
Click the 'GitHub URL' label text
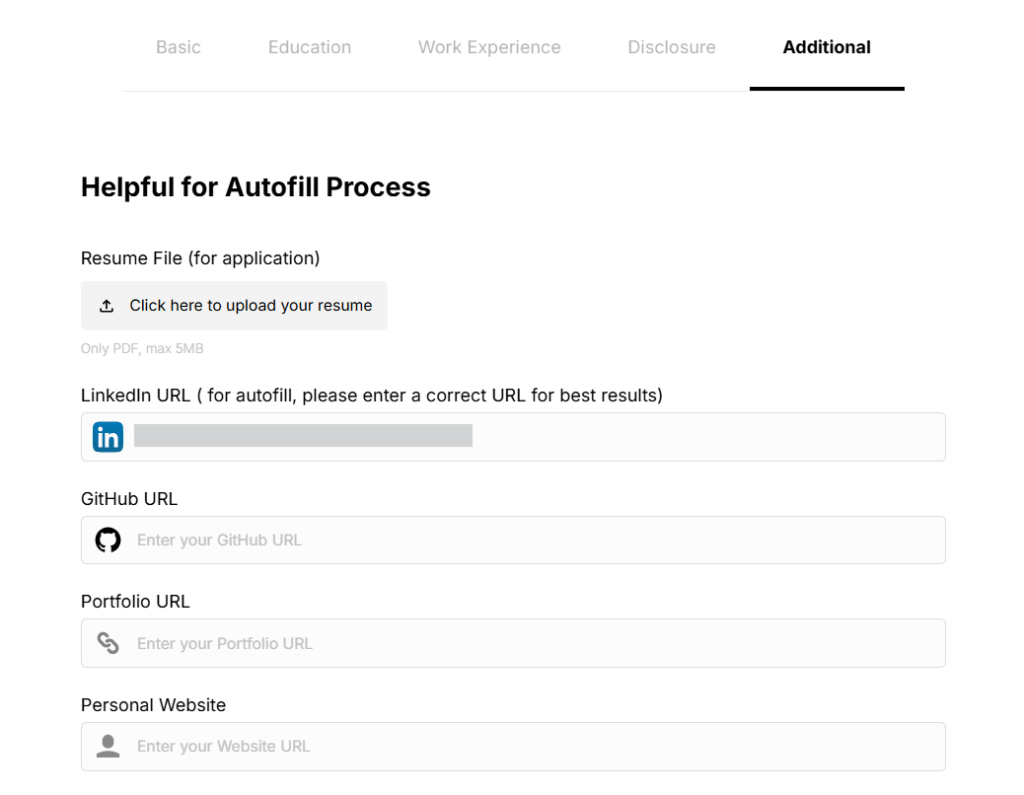[x=129, y=498]
